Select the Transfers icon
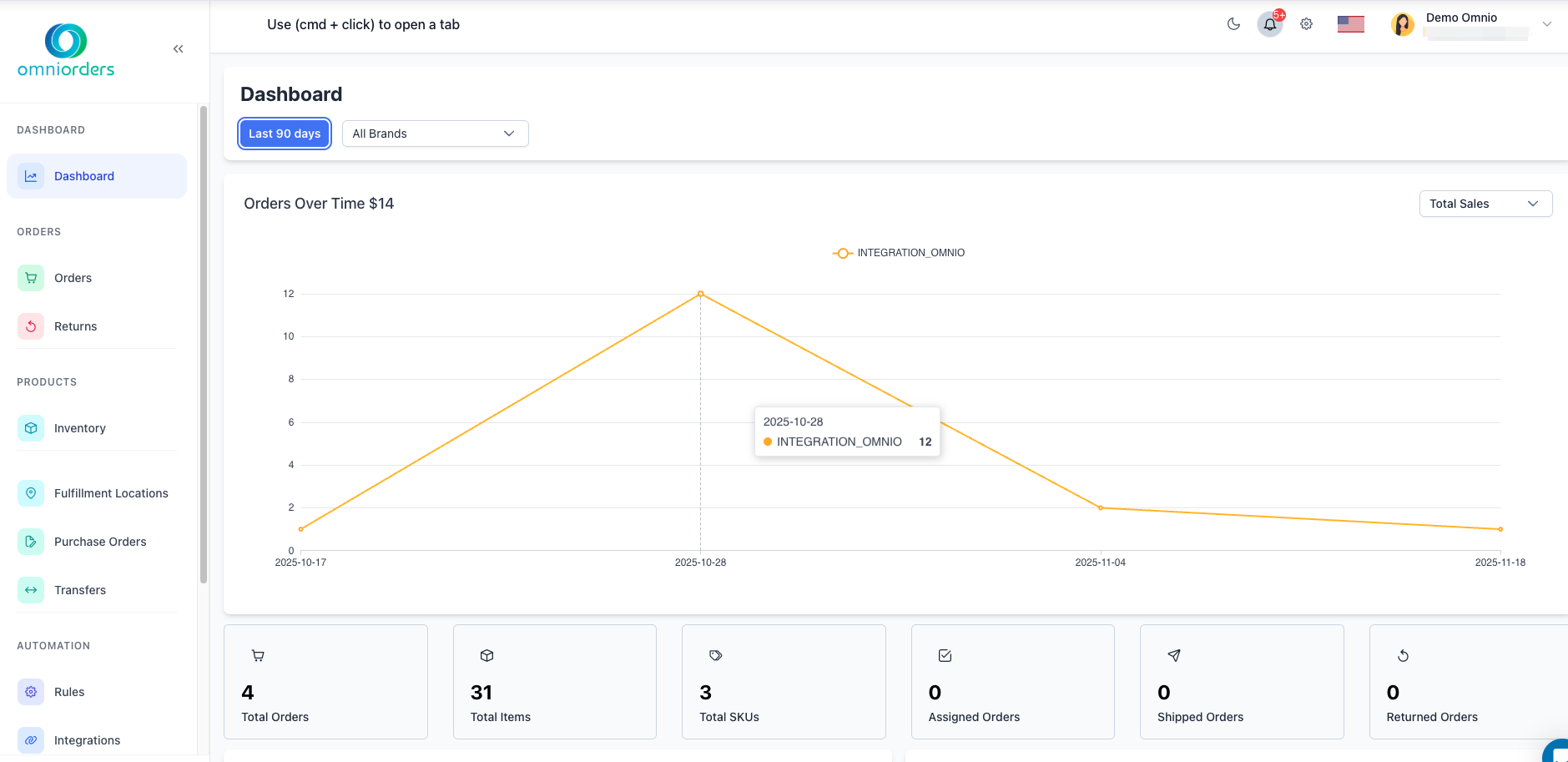The image size is (1568, 762). (30, 589)
